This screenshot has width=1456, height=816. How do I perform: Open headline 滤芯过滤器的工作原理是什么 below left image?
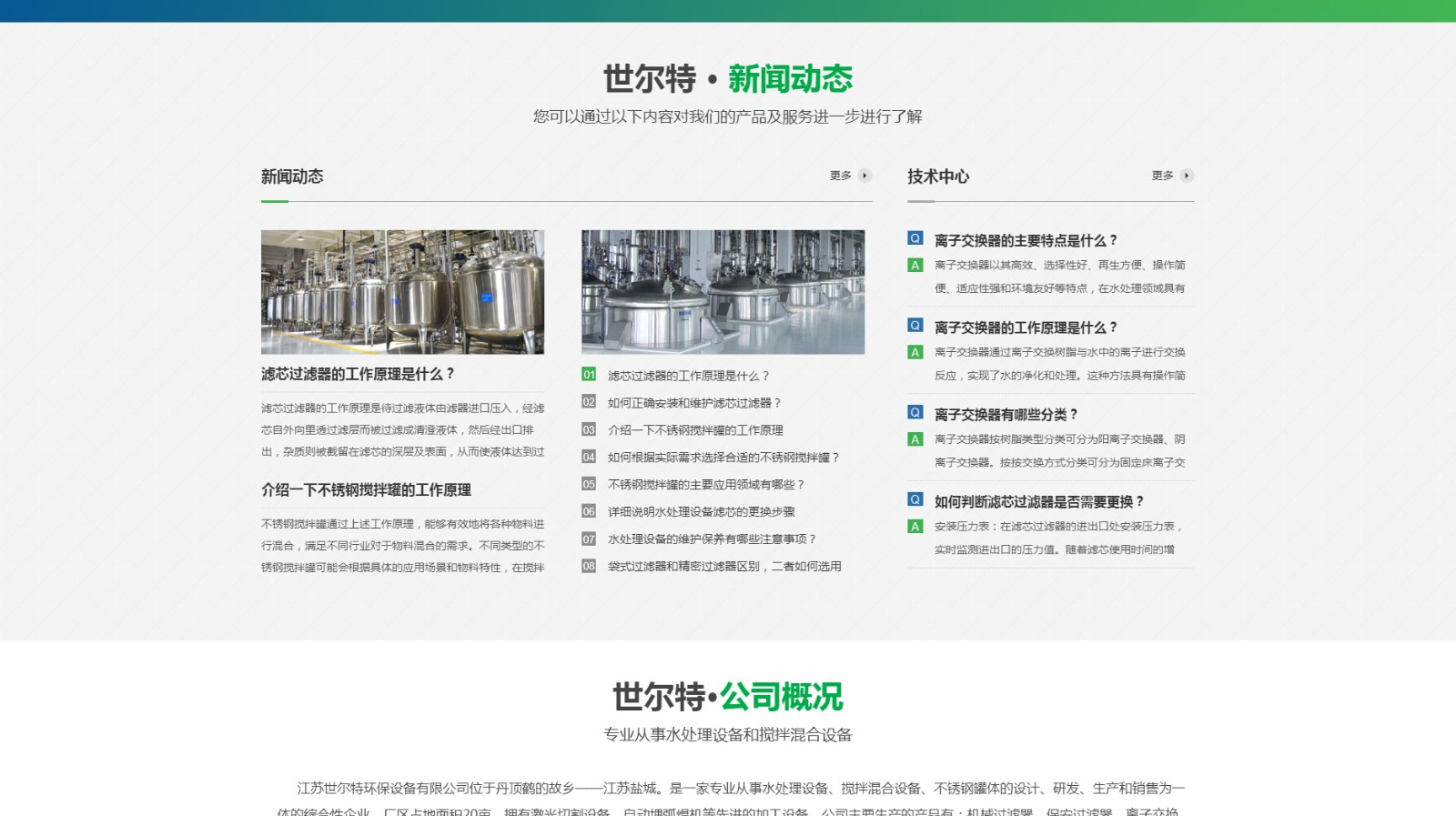[358, 374]
